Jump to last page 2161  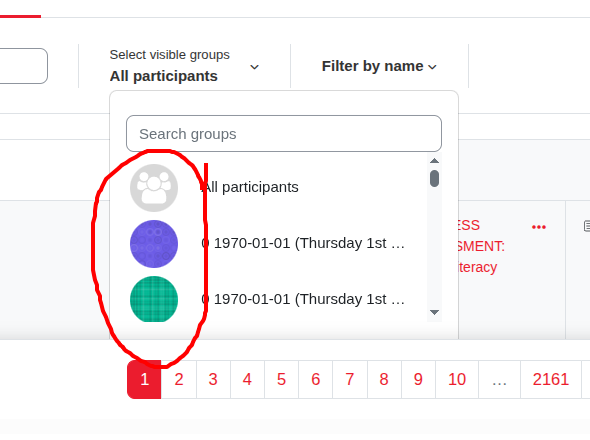[550, 379]
